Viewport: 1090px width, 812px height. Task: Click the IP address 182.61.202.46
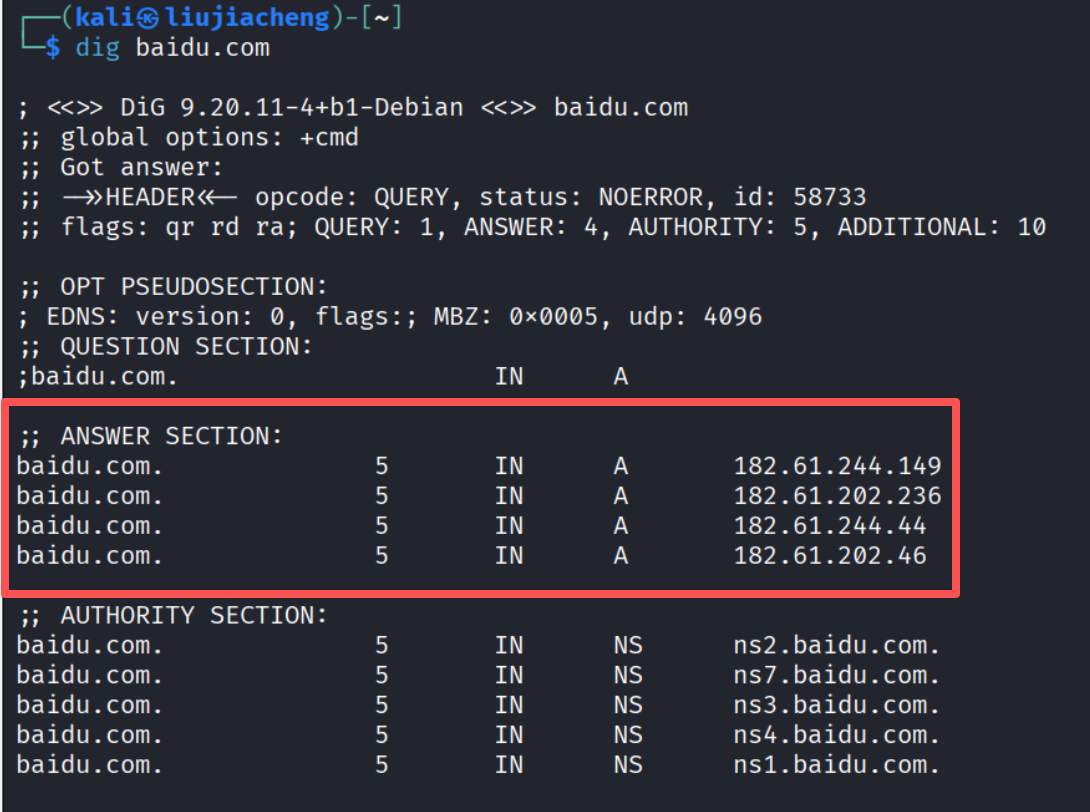(829, 555)
